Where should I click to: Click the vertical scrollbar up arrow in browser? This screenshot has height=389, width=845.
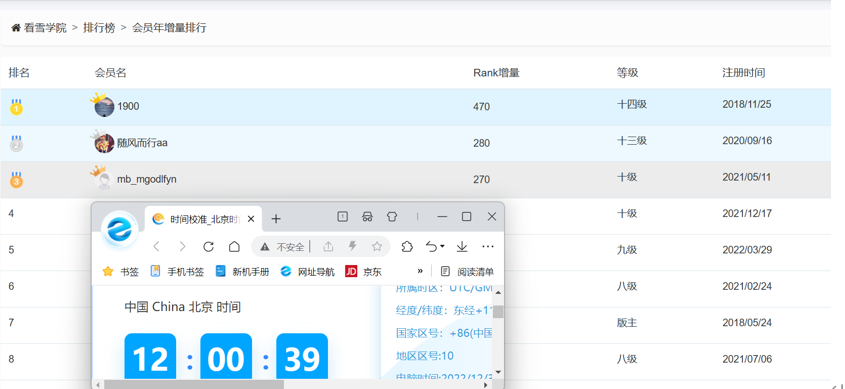pos(498,293)
